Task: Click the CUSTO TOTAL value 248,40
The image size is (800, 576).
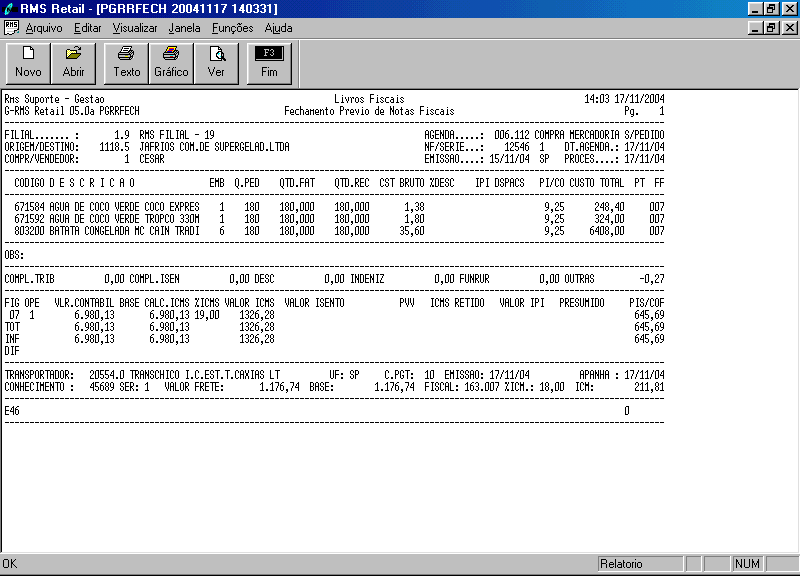Action: pyautogui.click(x=609, y=207)
